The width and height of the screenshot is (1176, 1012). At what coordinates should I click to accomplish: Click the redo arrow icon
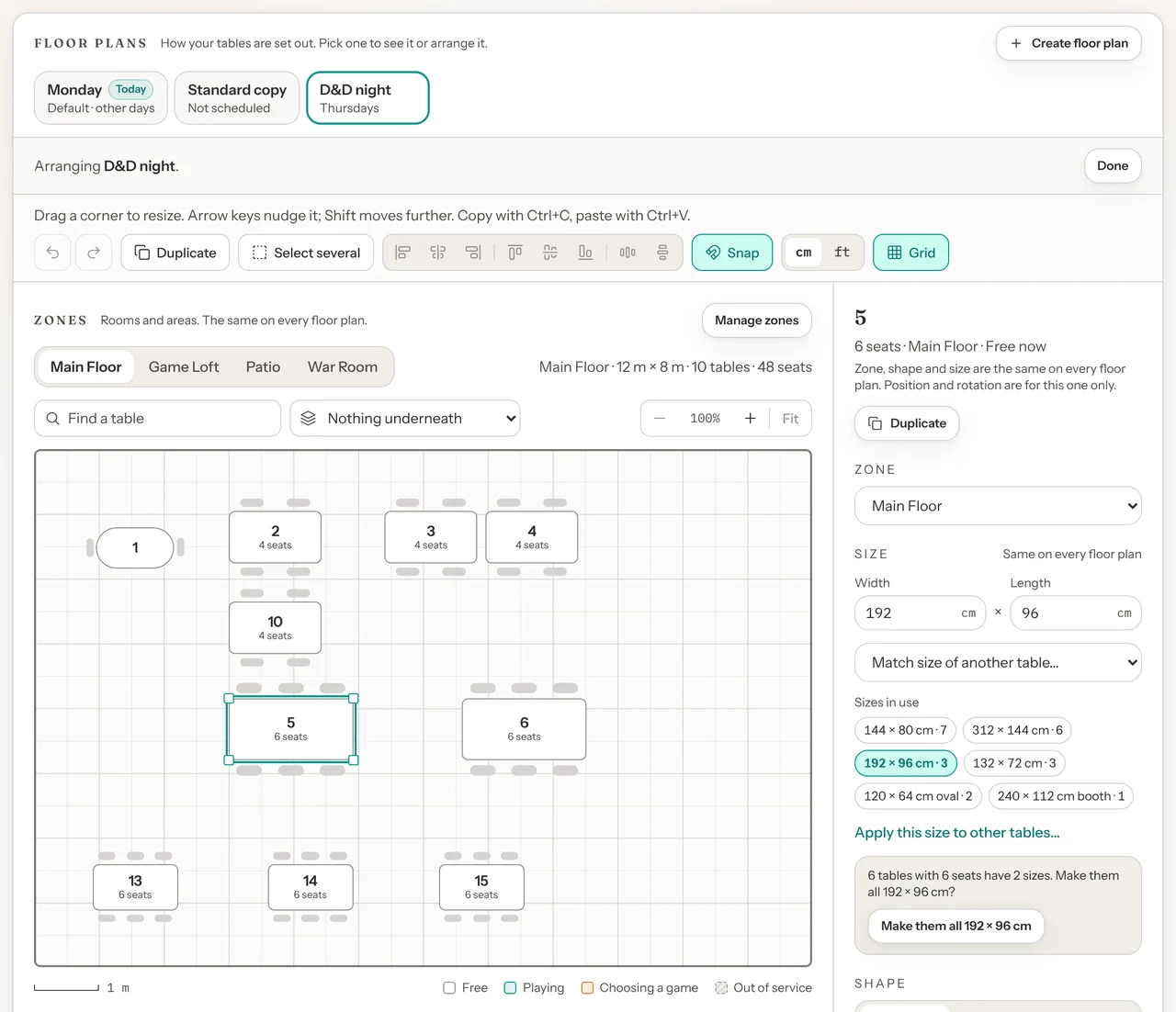(94, 253)
